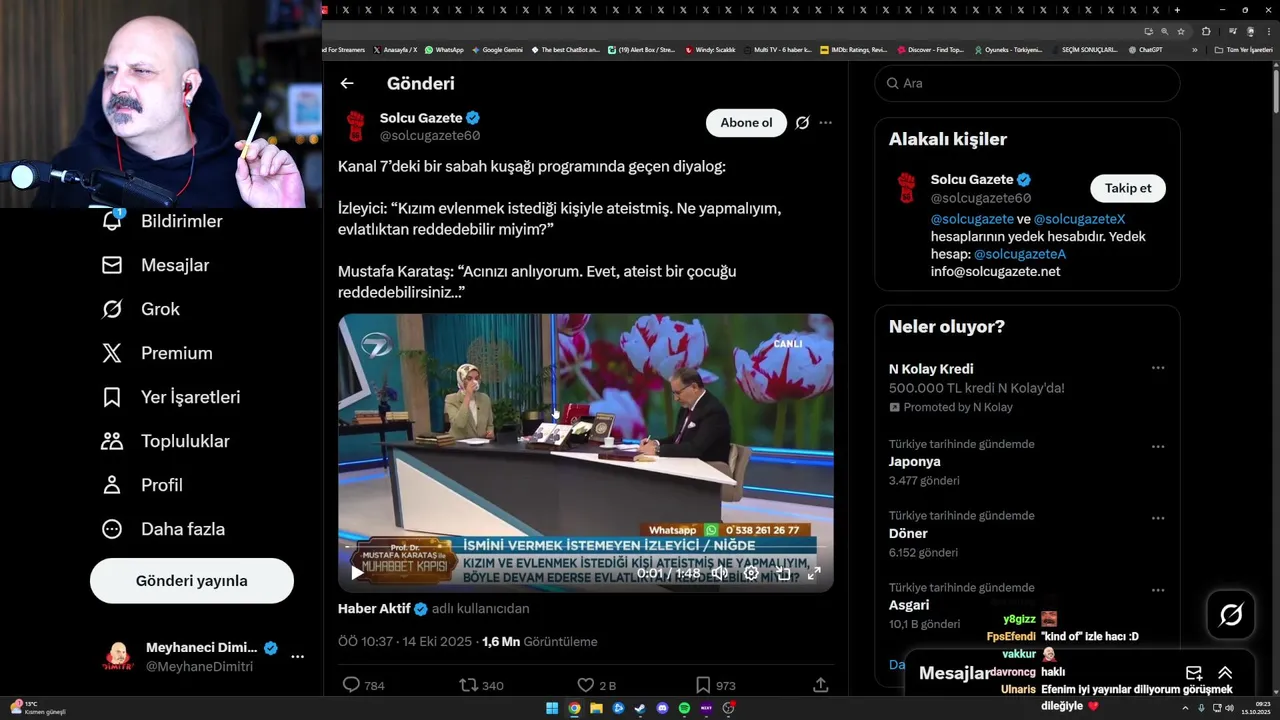Open Döner trend options dots
Screen dimensions: 1280x720
[x=1158, y=518]
